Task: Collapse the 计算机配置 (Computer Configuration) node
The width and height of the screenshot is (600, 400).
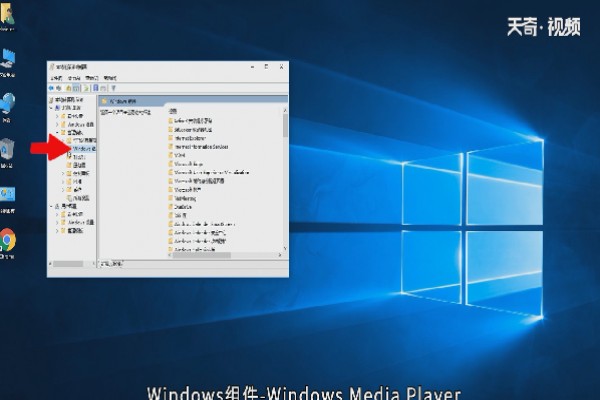Action: pos(51,108)
